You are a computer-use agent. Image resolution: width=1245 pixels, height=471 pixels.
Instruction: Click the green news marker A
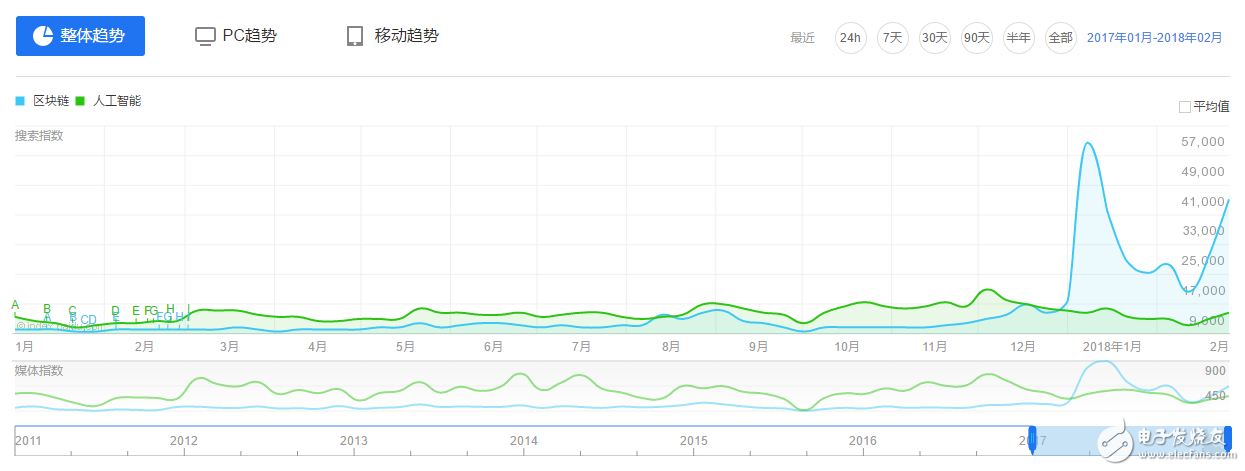[x=15, y=305]
